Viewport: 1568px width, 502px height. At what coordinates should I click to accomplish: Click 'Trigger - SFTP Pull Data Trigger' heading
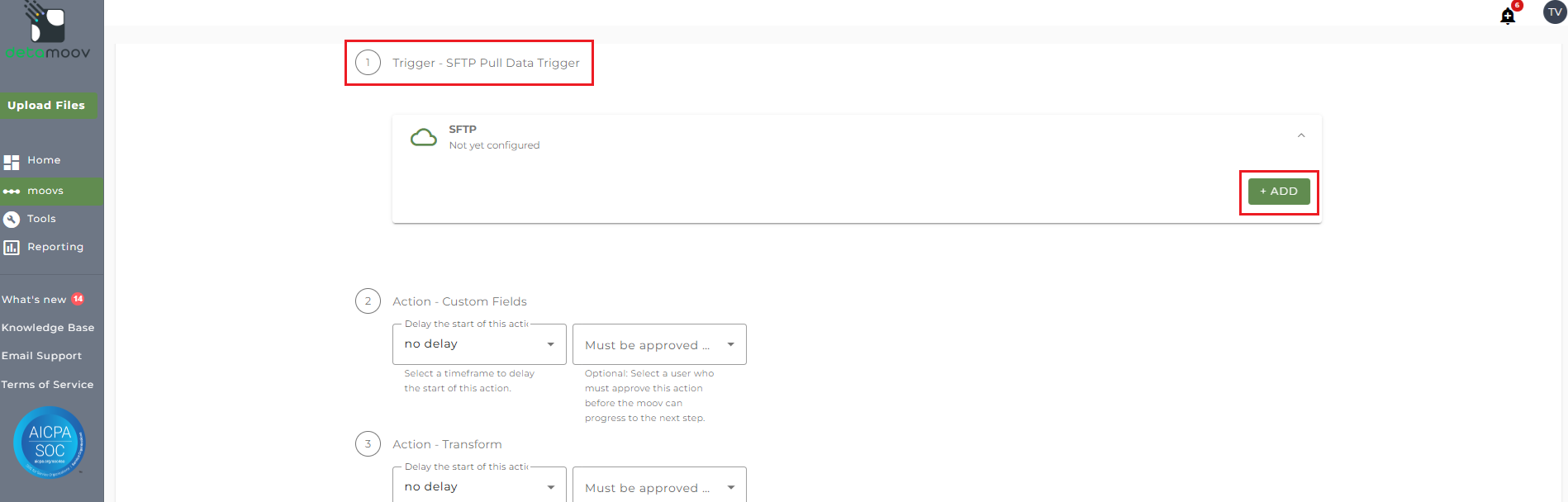pyautogui.click(x=486, y=63)
